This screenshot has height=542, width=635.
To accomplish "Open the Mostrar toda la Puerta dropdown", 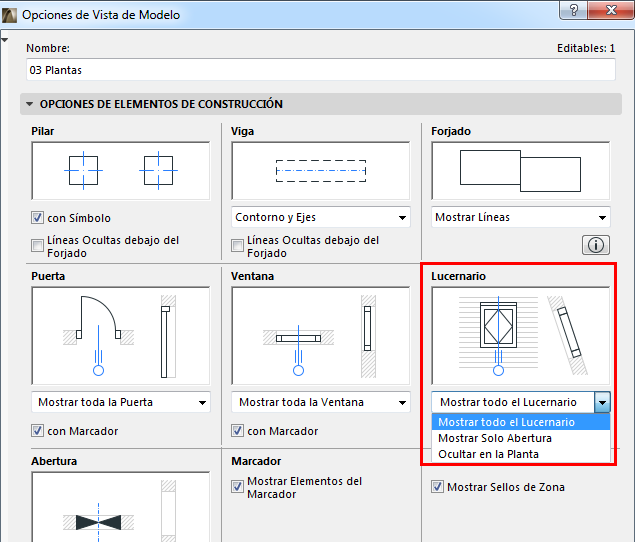I will tap(121, 402).
